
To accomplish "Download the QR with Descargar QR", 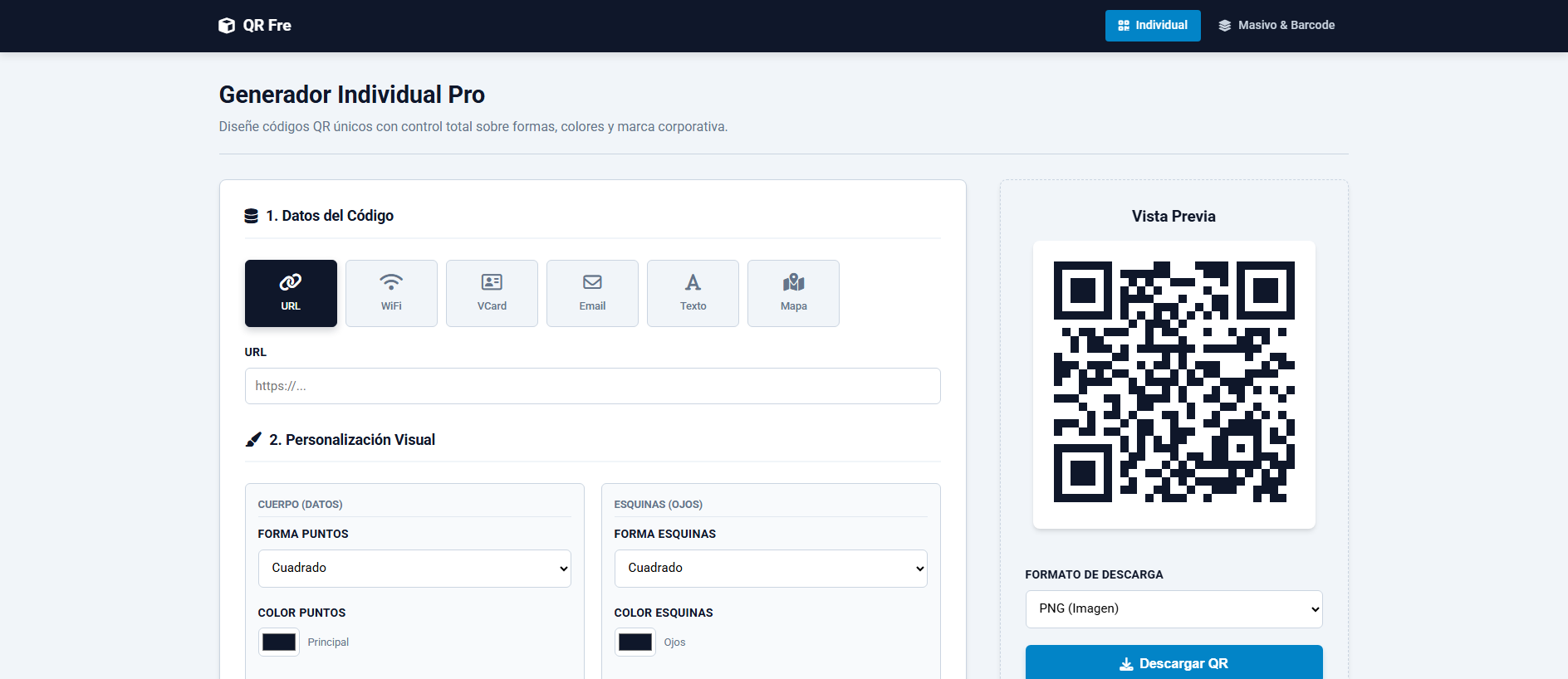I will point(1174,662).
